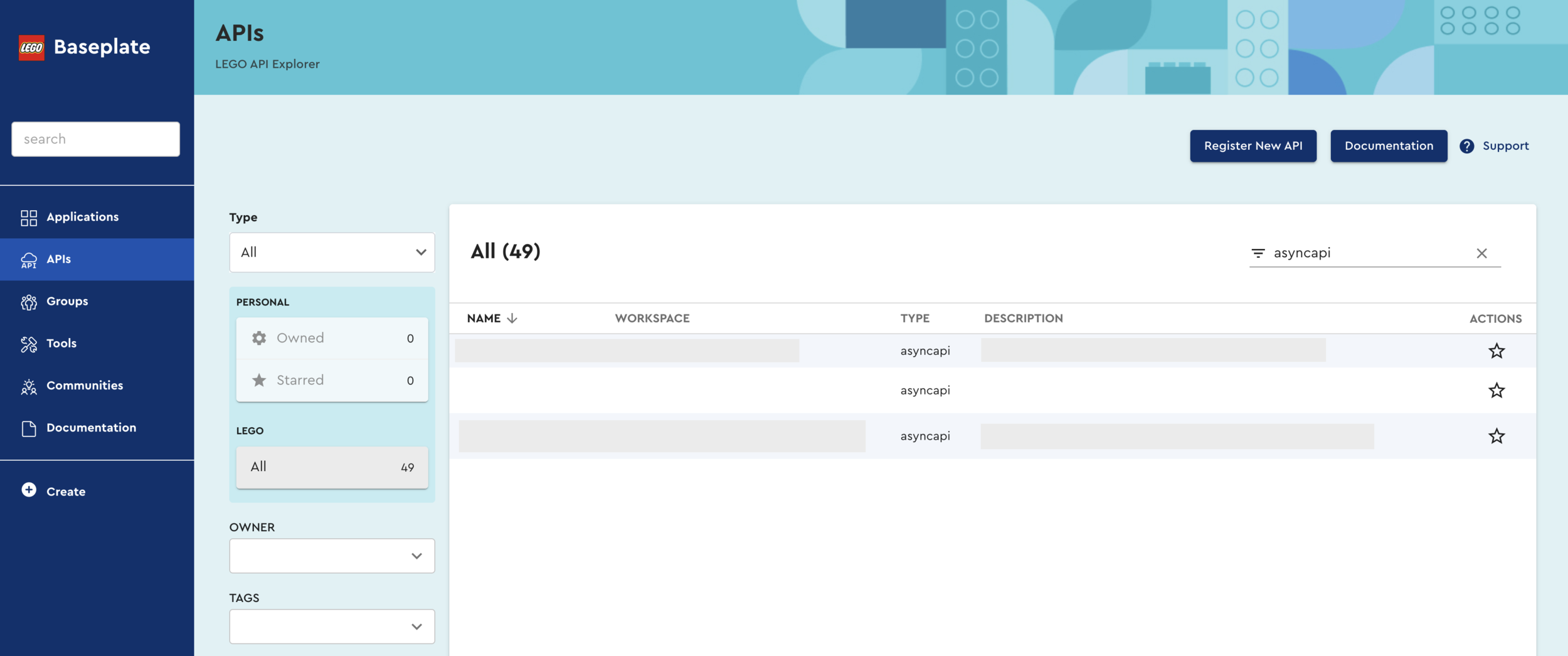Click the DESCRIPTION column header
The height and width of the screenshot is (656, 1568).
(x=1023, y=319)
